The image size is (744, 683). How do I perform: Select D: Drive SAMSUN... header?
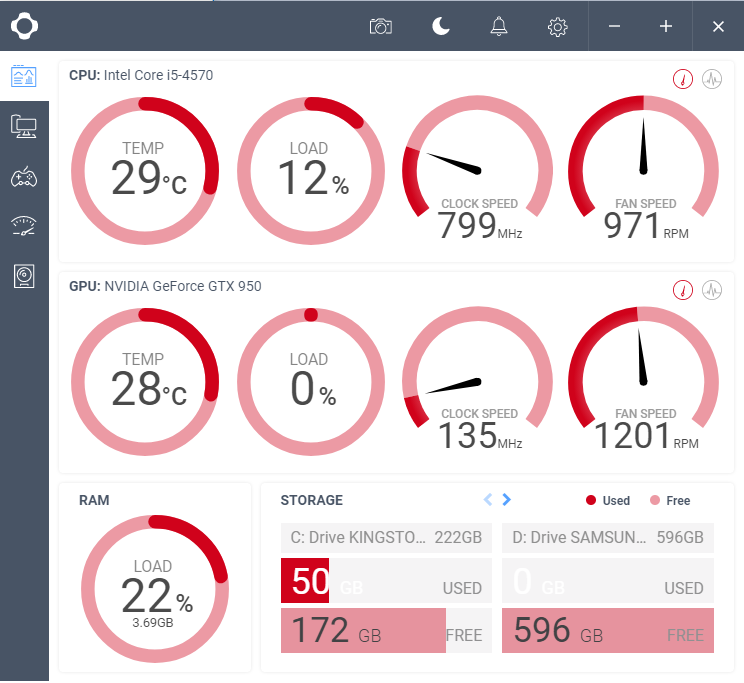pos(608,538)
